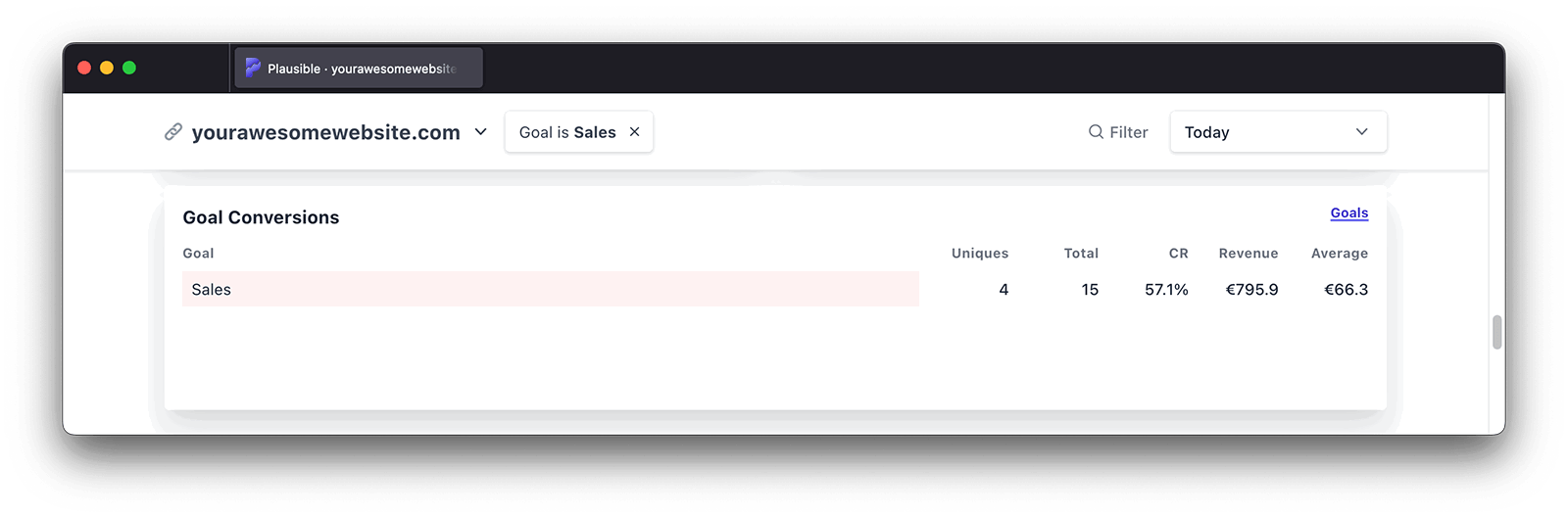Click the Average column header
The height and width of the screenshot is (517, 1568).
coord(1339,254)
